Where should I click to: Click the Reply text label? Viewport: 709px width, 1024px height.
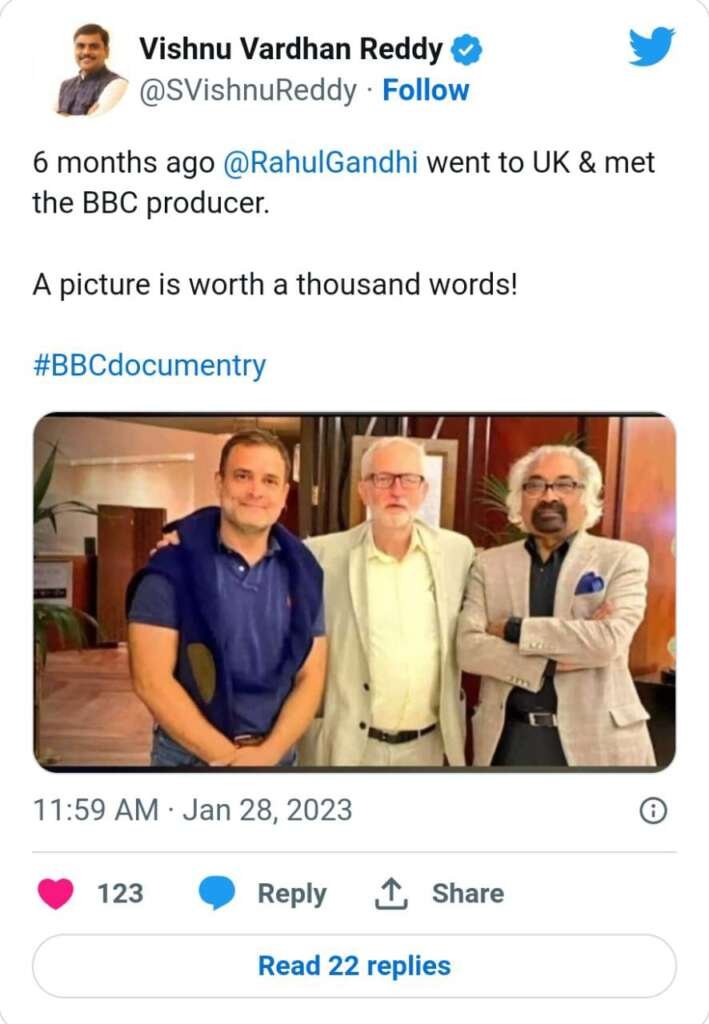click(x=292, y=893)
